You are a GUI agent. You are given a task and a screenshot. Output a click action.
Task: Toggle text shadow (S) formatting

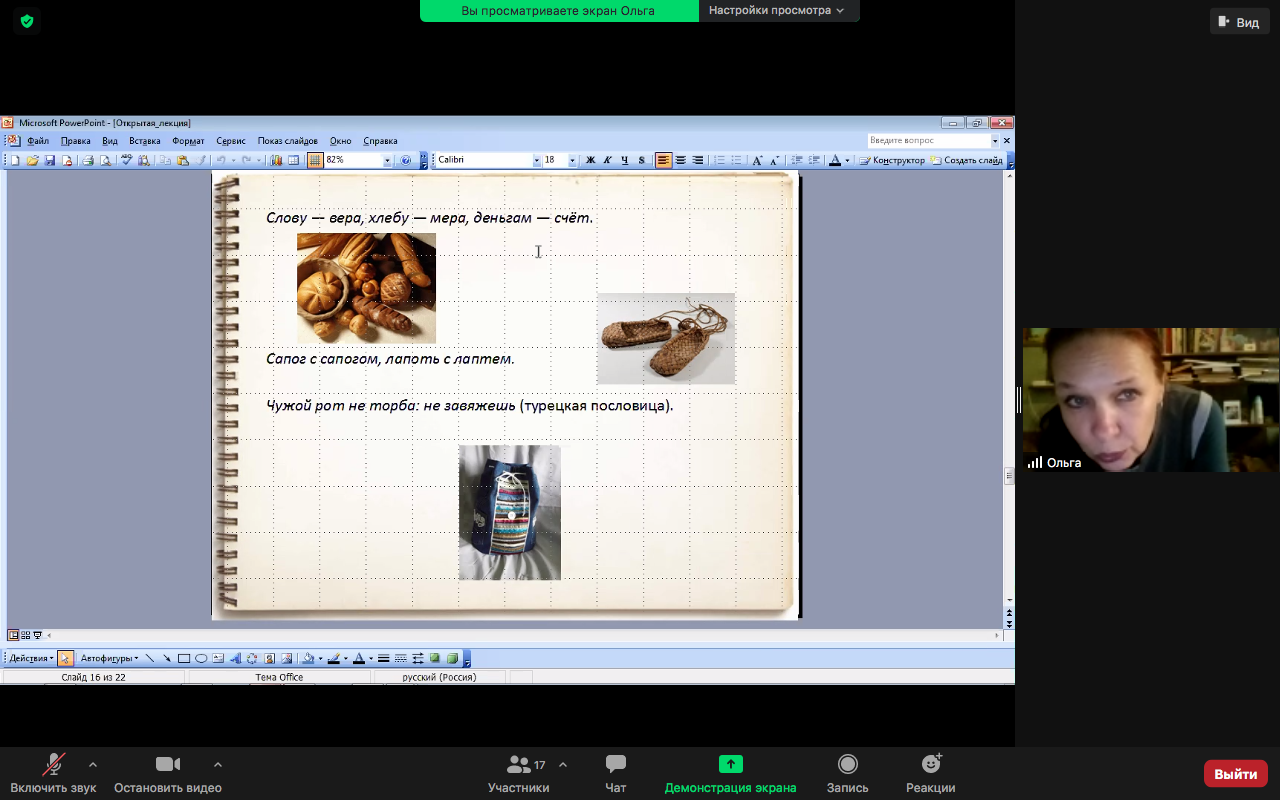click(642, 160)
